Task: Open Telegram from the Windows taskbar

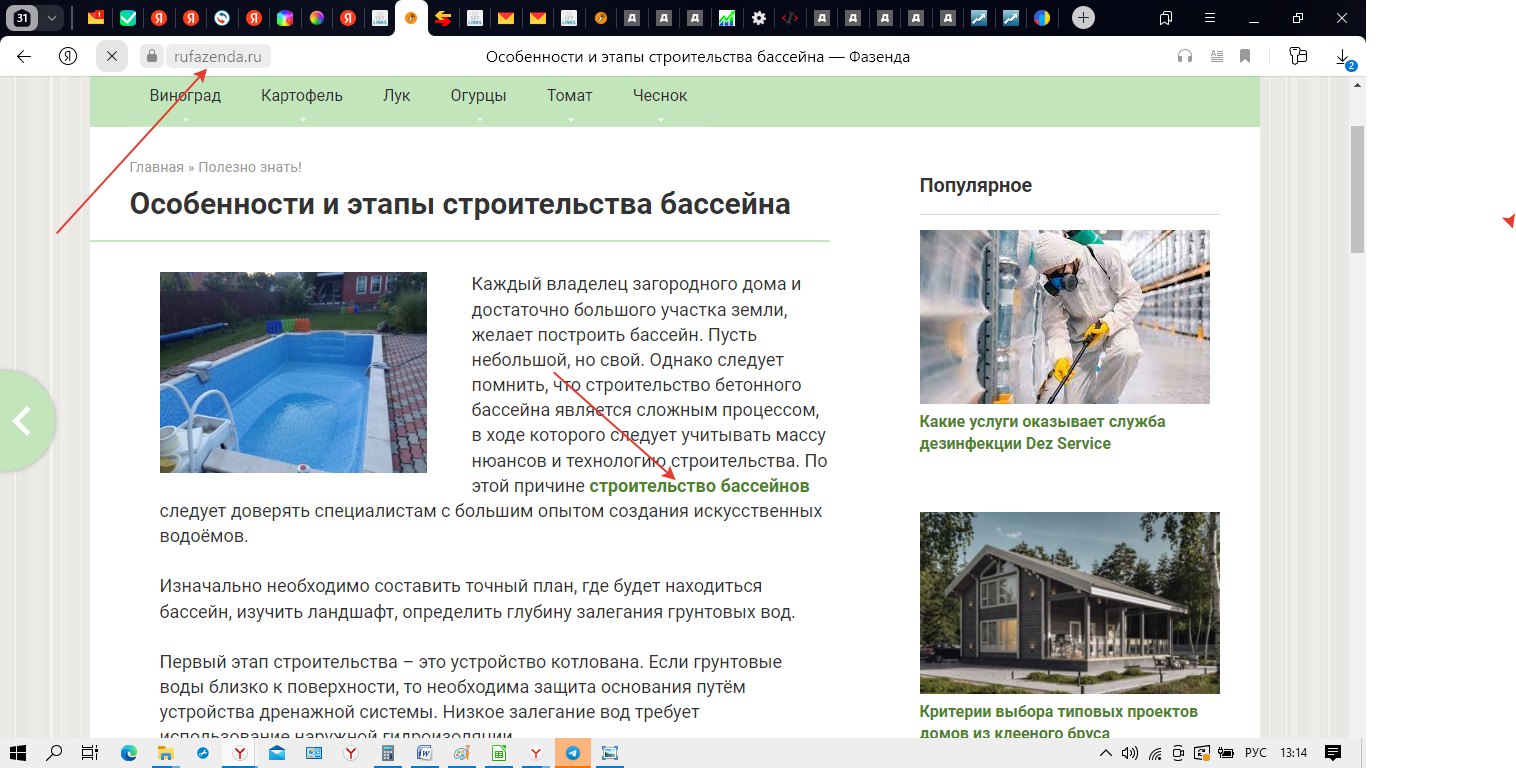Action: [573, 753]
